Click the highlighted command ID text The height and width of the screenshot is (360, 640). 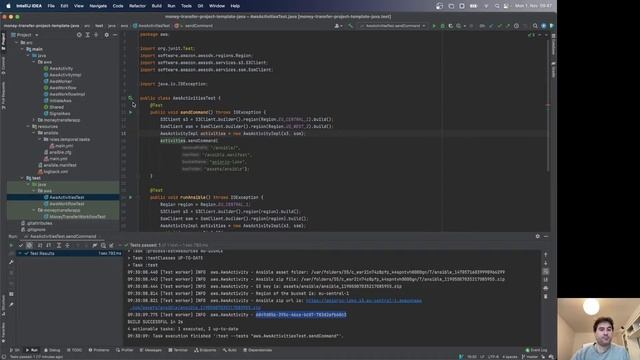coord(301,315)
